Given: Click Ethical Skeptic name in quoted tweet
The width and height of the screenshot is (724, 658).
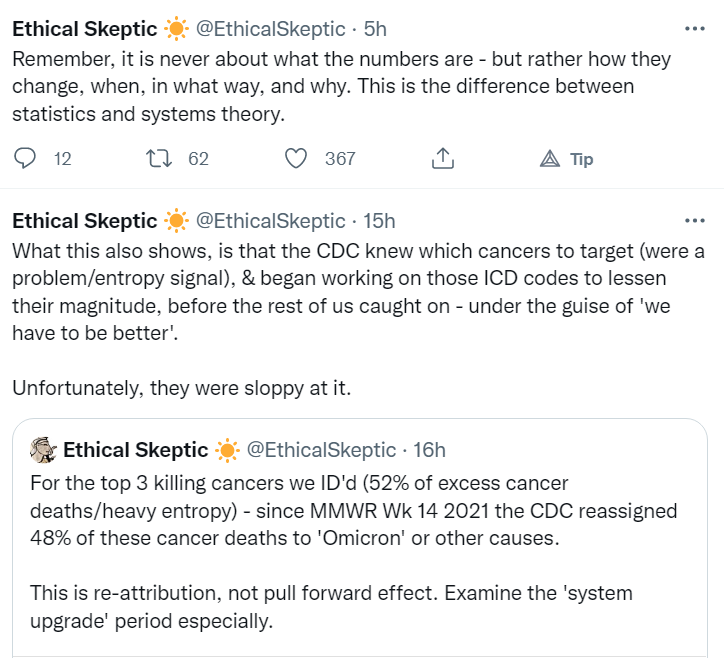Looking at the screenshot, I should (x=135, y=450).
